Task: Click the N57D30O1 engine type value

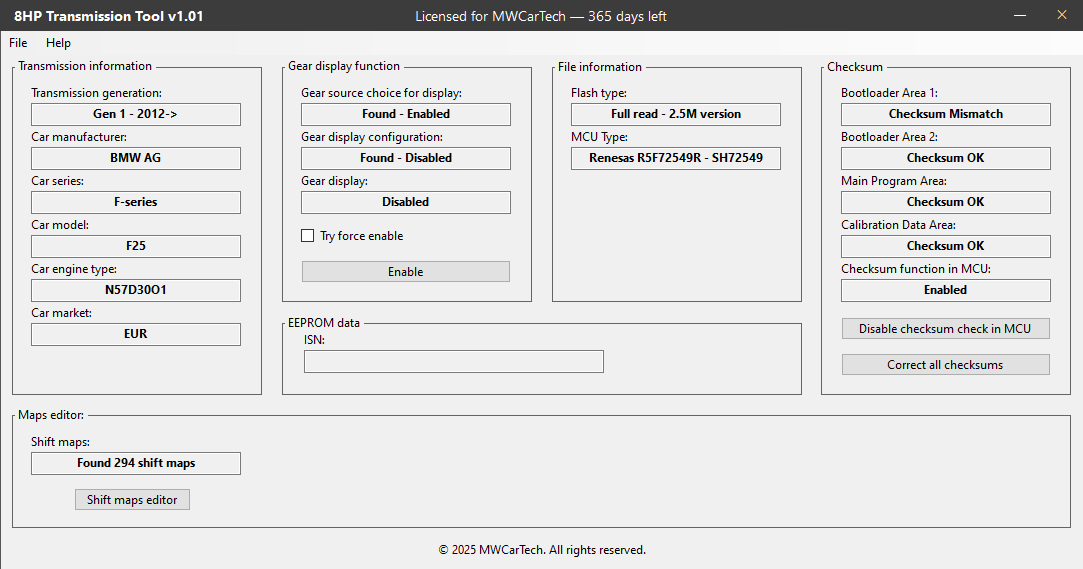Action: [136, 290]
